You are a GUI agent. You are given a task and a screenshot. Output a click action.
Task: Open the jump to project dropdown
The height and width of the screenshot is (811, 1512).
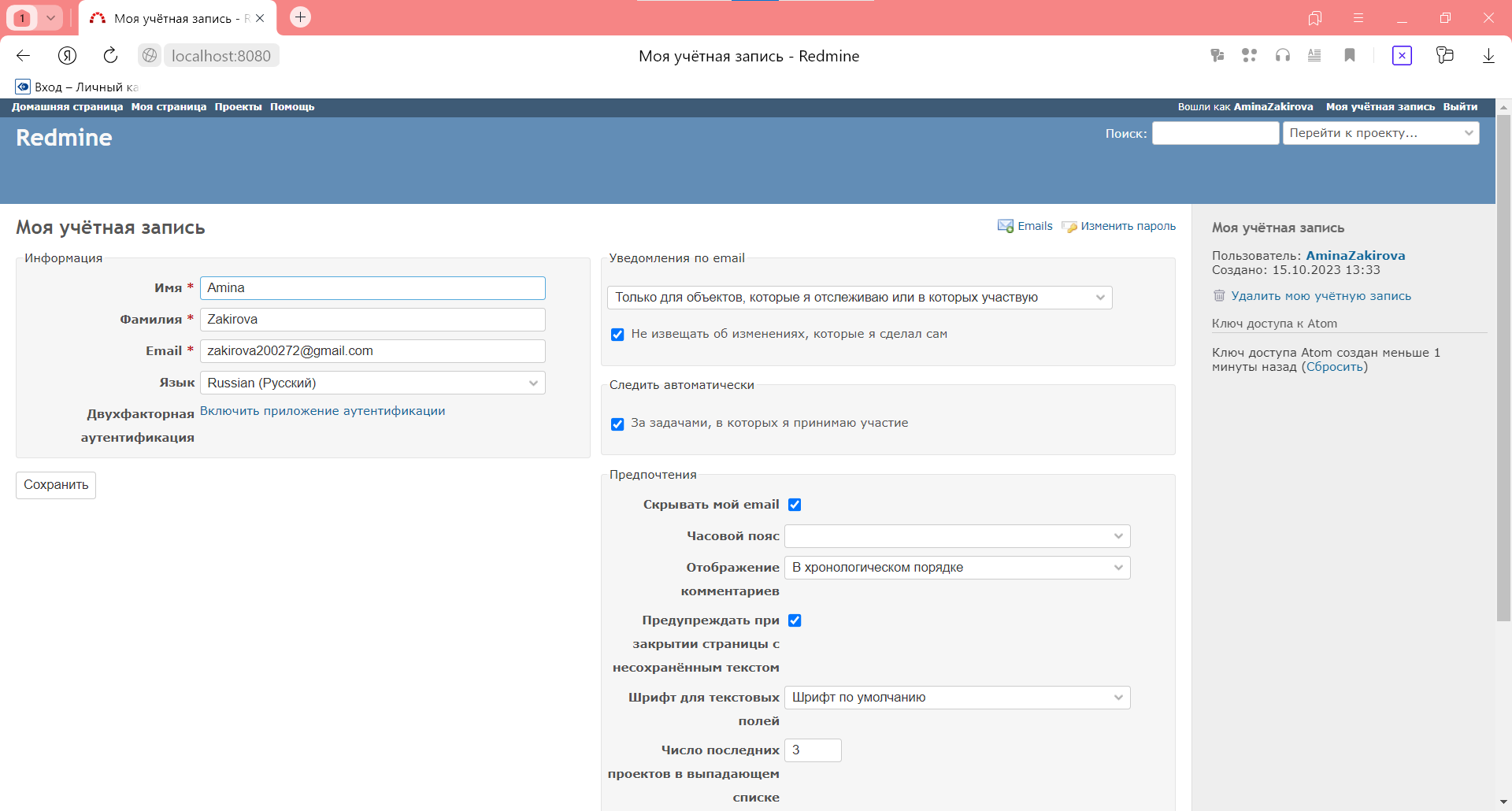pyautogui.click(x=1380, y=133)
